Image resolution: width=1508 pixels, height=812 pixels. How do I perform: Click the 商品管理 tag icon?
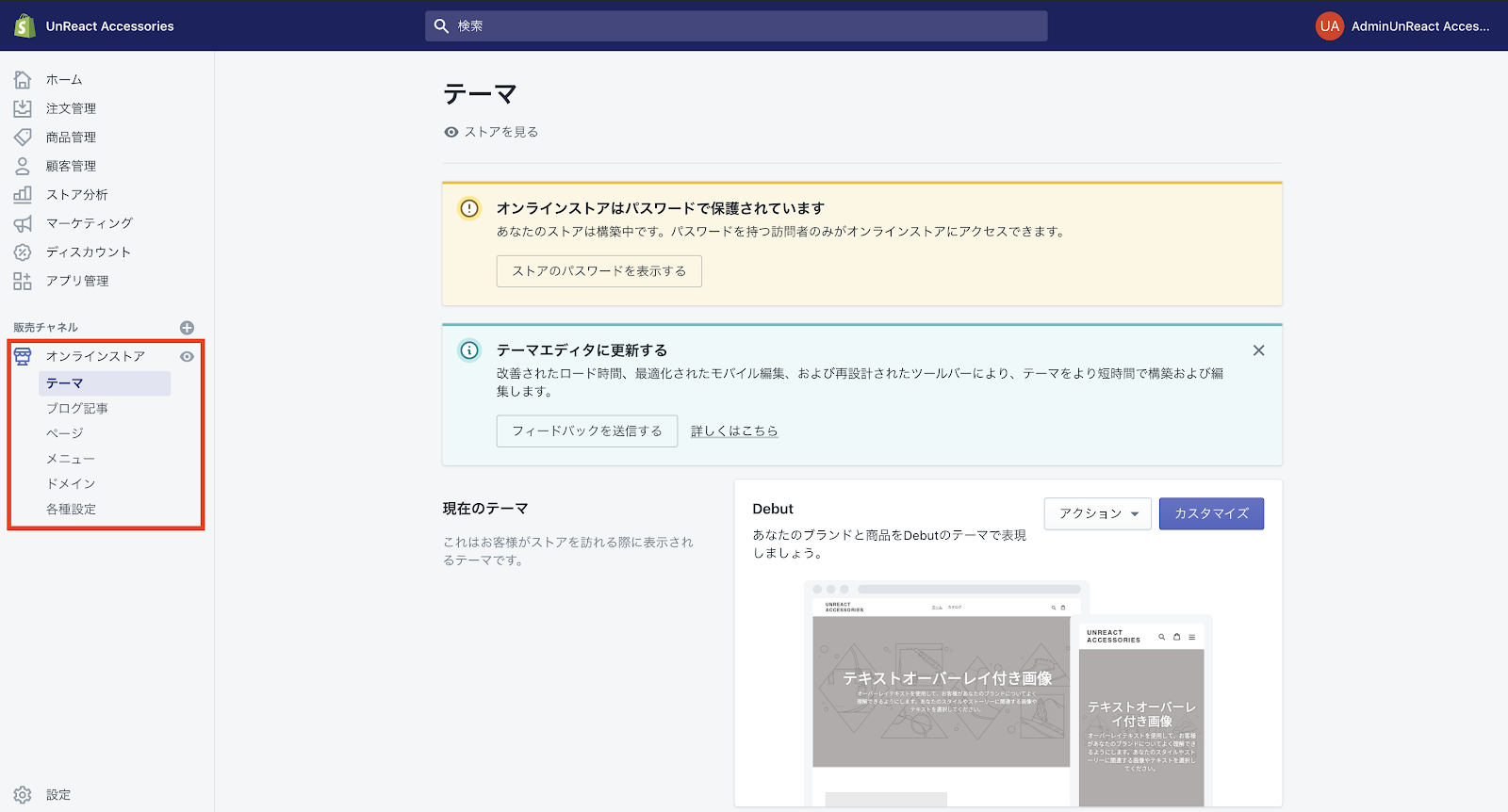click(x=23, y=138)
